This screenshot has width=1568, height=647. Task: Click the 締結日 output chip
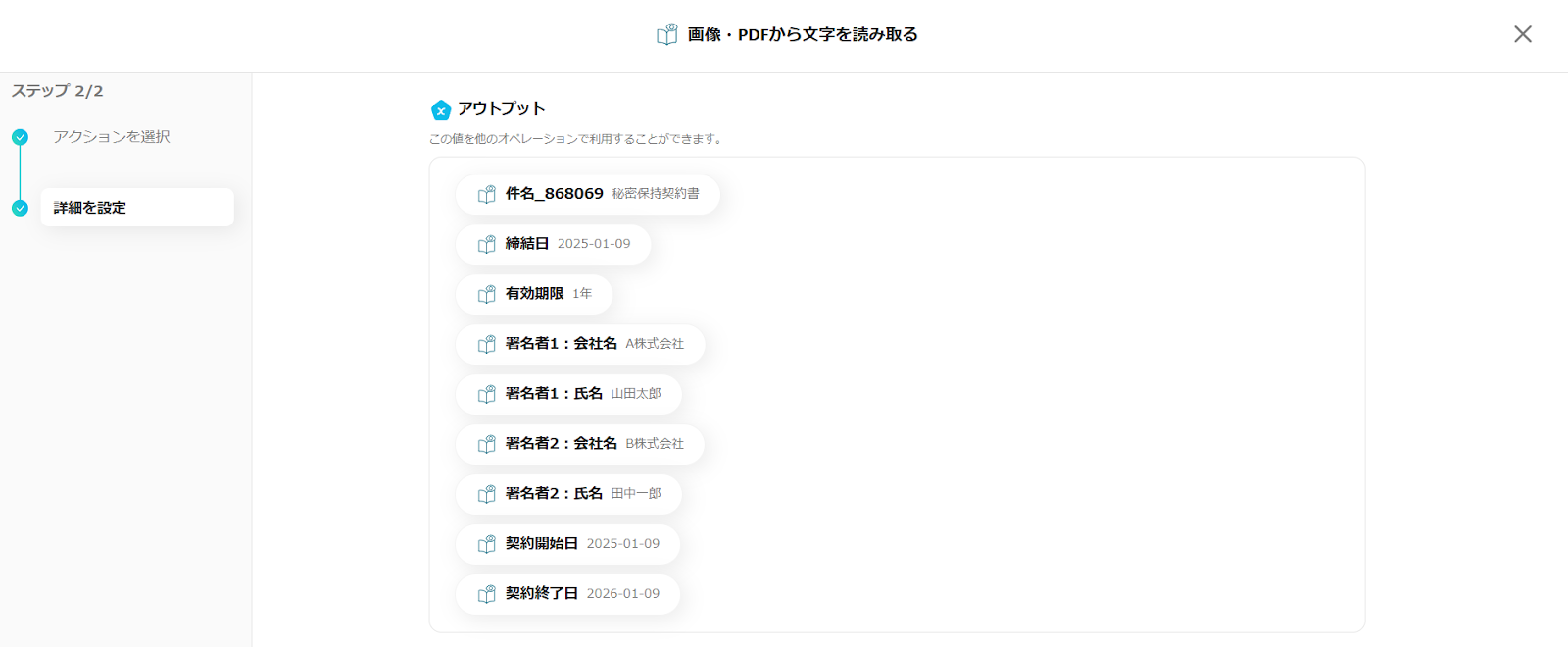point(554,244)
